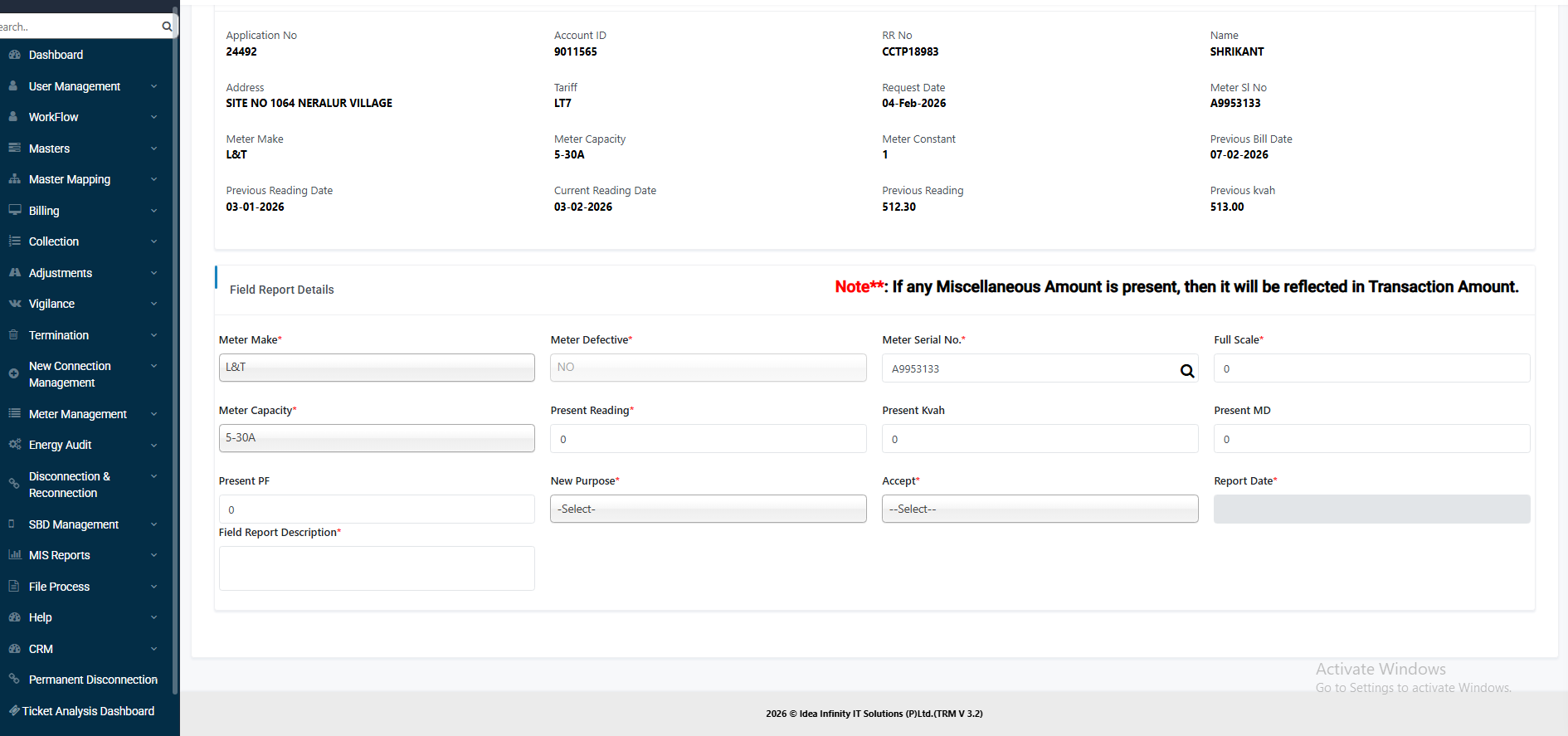
Task: Click the Meter Serial No. search icon
Action: pos(1187,371)
